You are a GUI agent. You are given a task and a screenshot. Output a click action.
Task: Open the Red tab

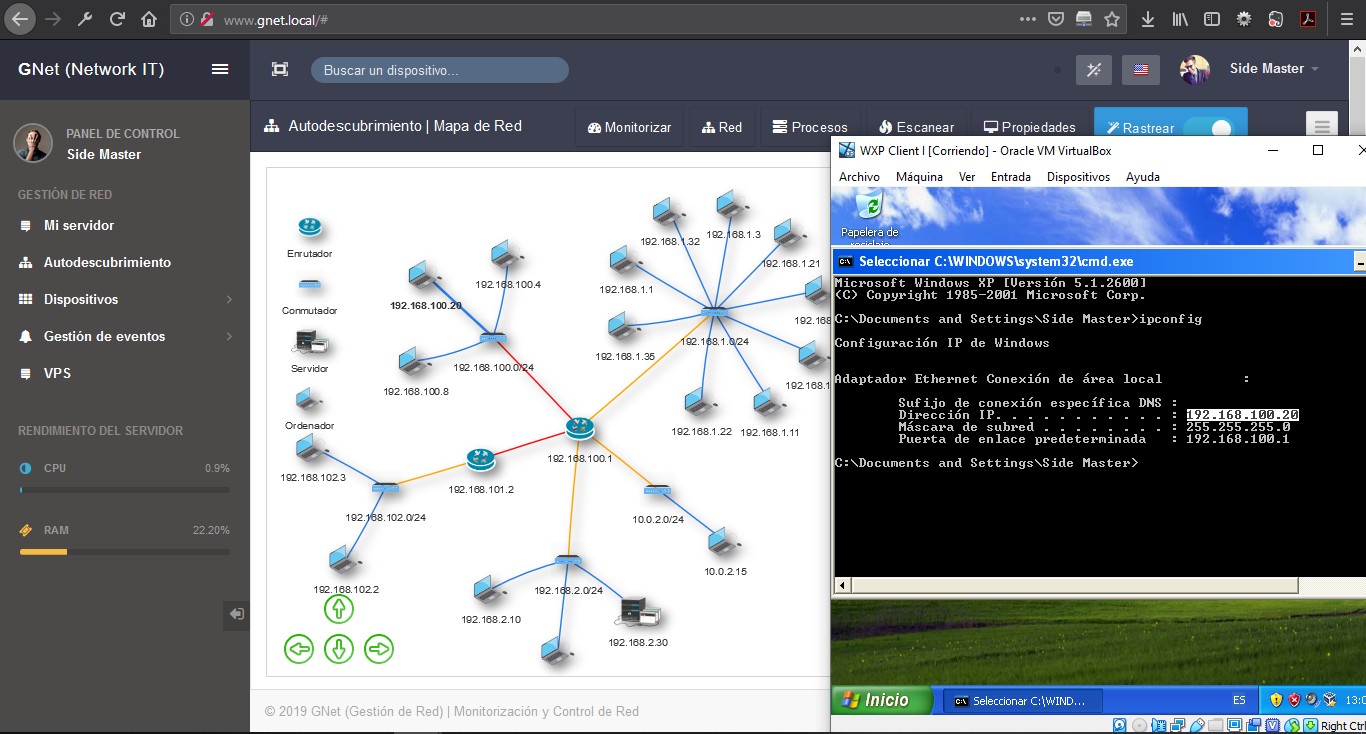[723, 127]
